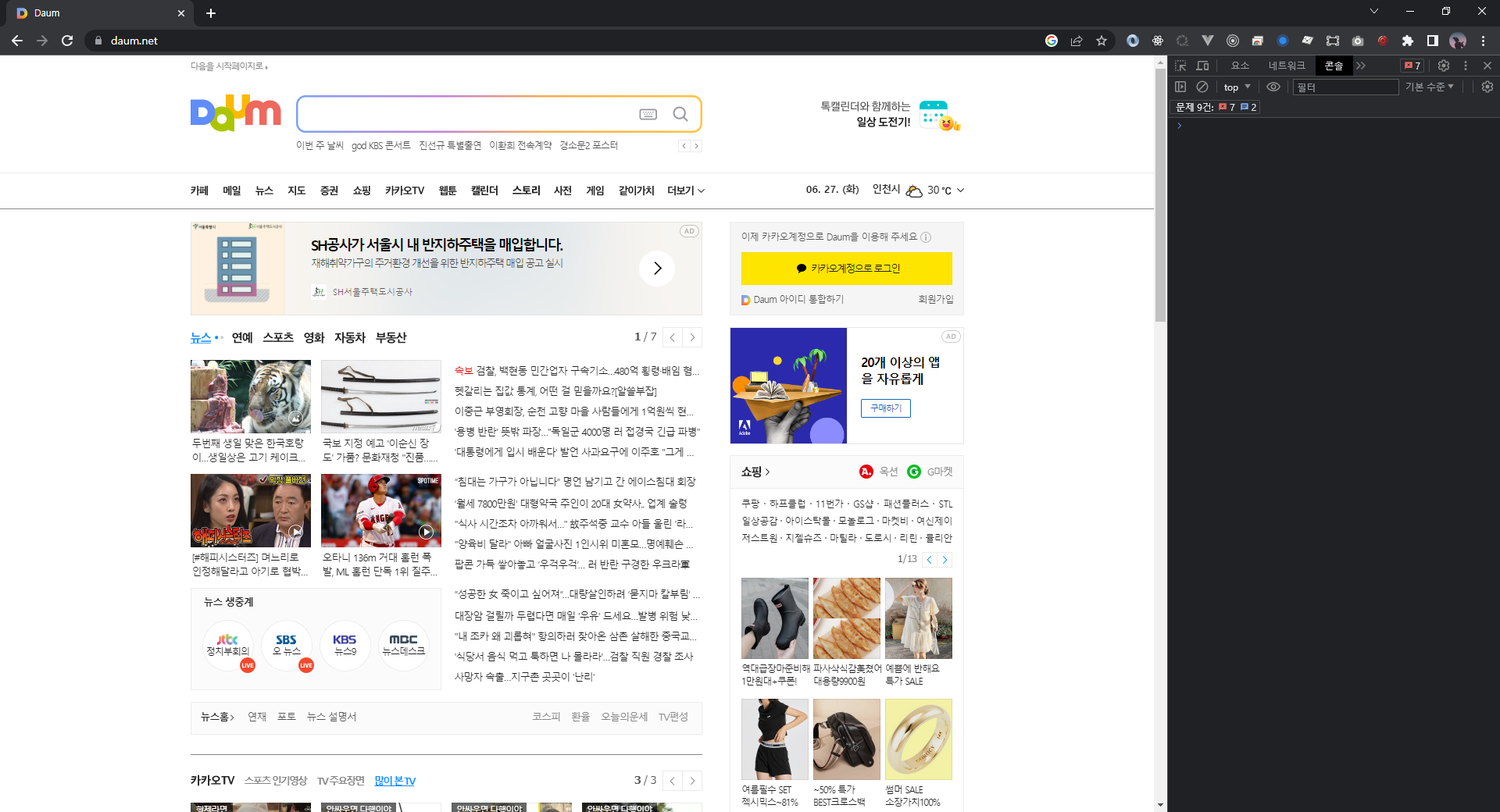Open the 메일 menu item

point(232,191)
